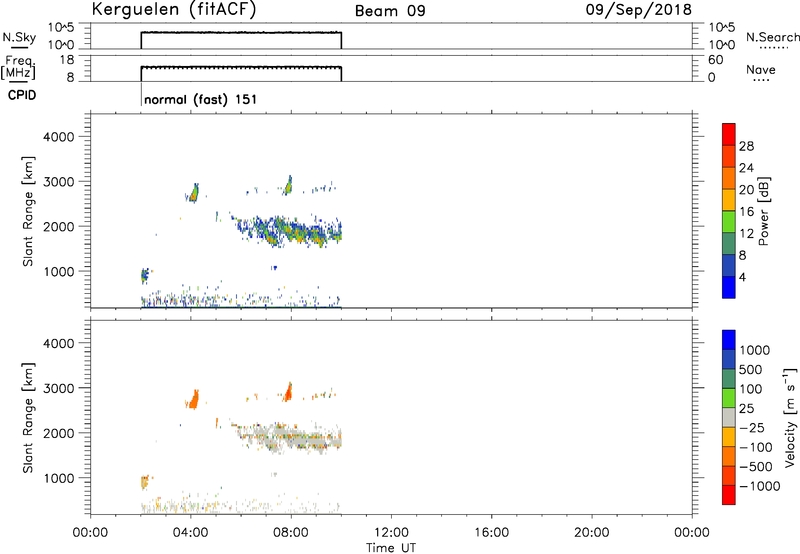Click the 'Power [dB]' colorbar title
The image size is (800, 554).
[x=763, y=211]
